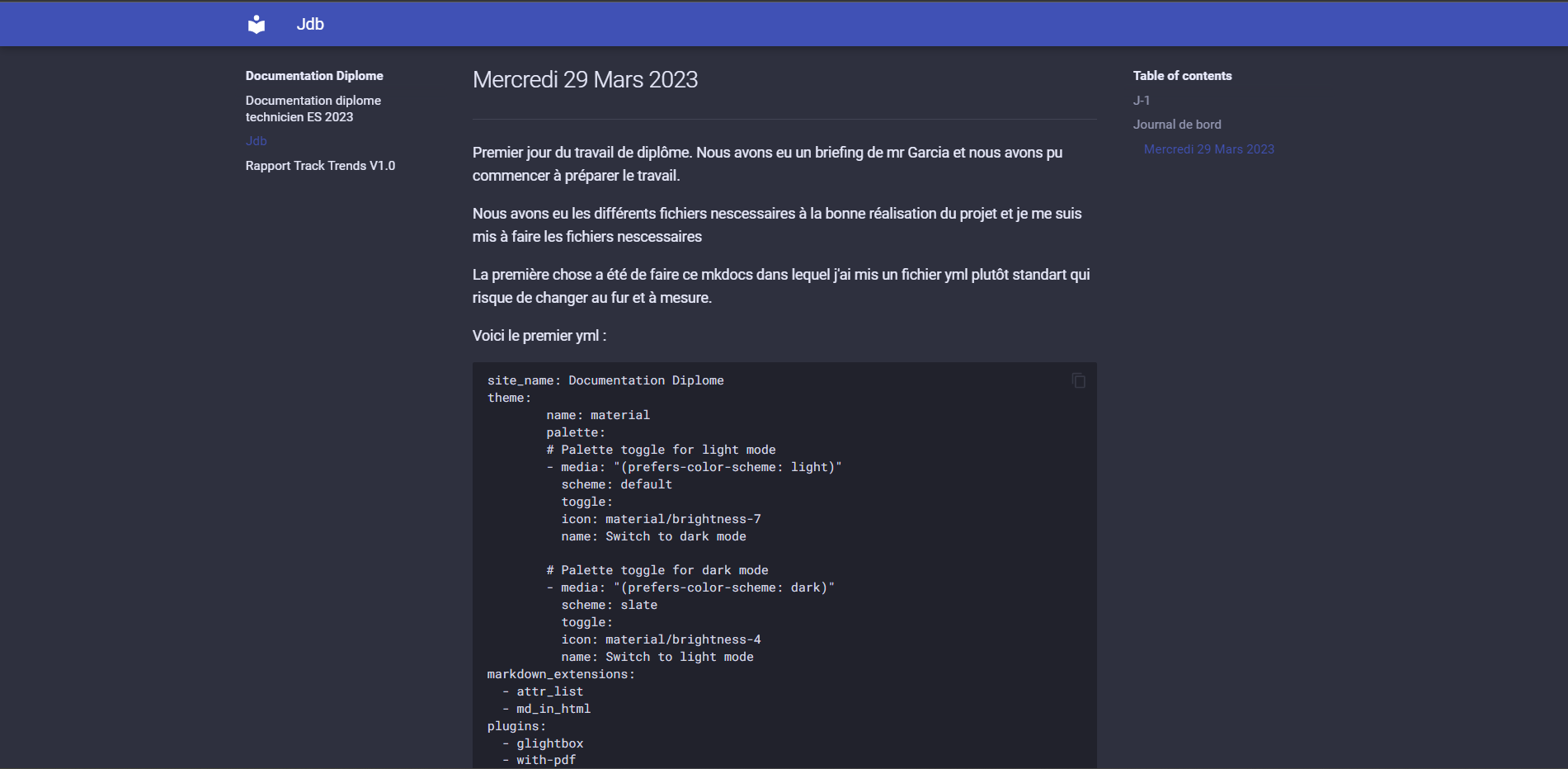Click the "Documentation Diplome" navigation heading
The image size is (1568, 769).
pos(314,75)
